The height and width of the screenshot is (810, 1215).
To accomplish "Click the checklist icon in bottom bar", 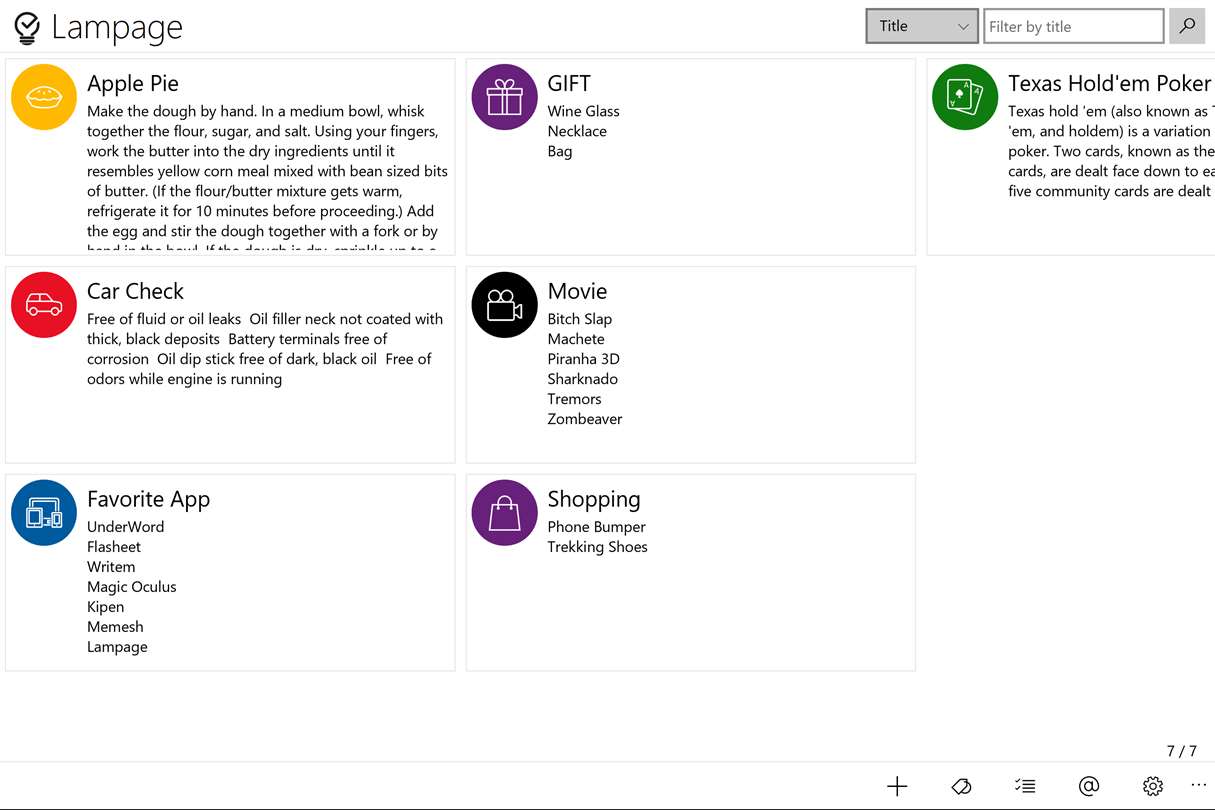I will pos(1025,786).
